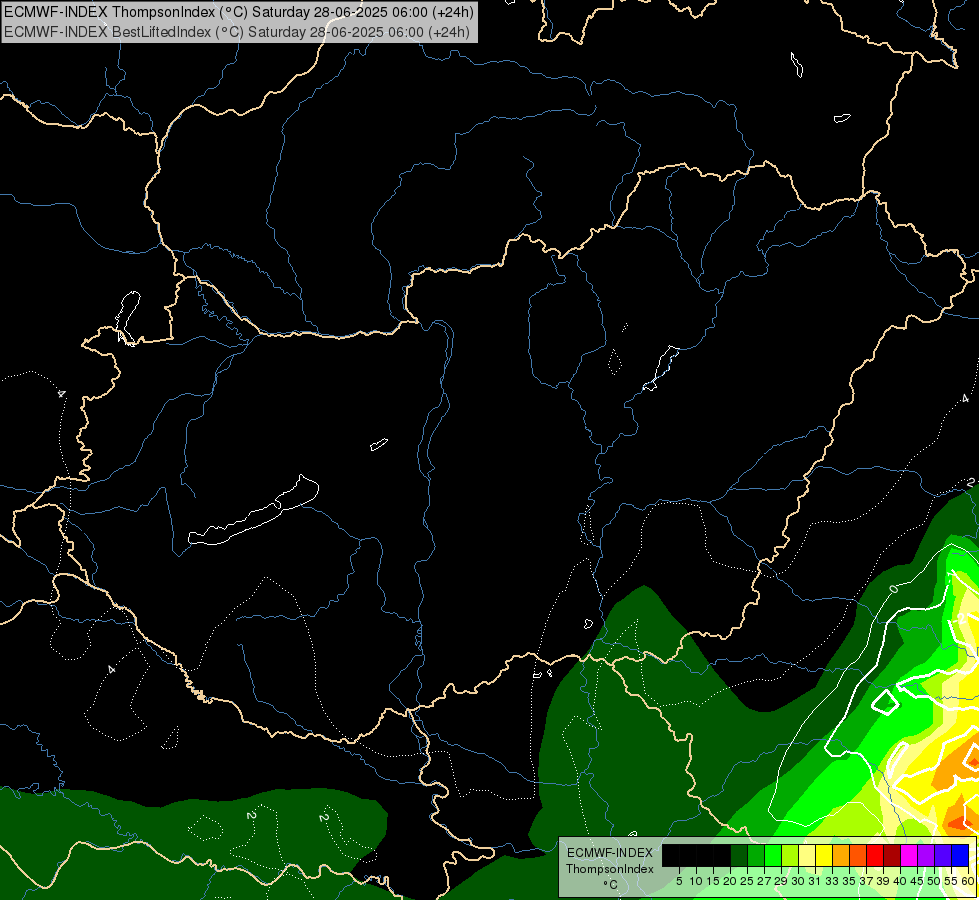The width and height of the screenshot is (979, 900).
Task: Select the bright green 27–29 legend swatch
Action: tap(772, 855)
